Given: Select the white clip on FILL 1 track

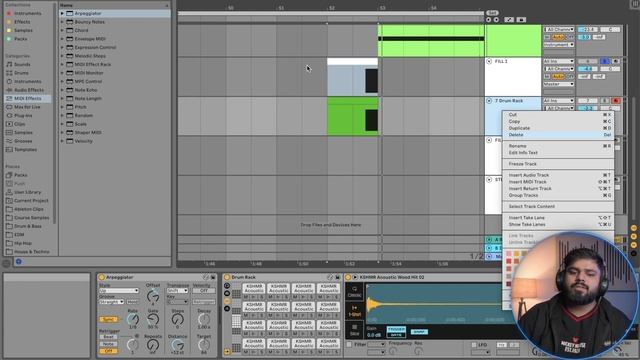Looking at the screenshot, I should coord(353,77).
